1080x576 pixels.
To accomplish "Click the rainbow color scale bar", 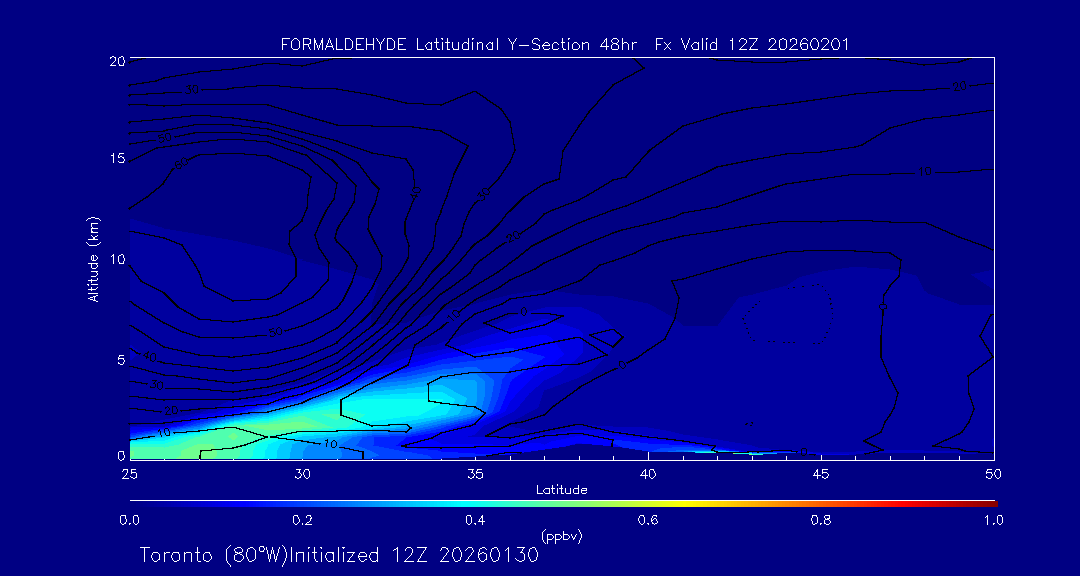I will (x=563, y=504).
